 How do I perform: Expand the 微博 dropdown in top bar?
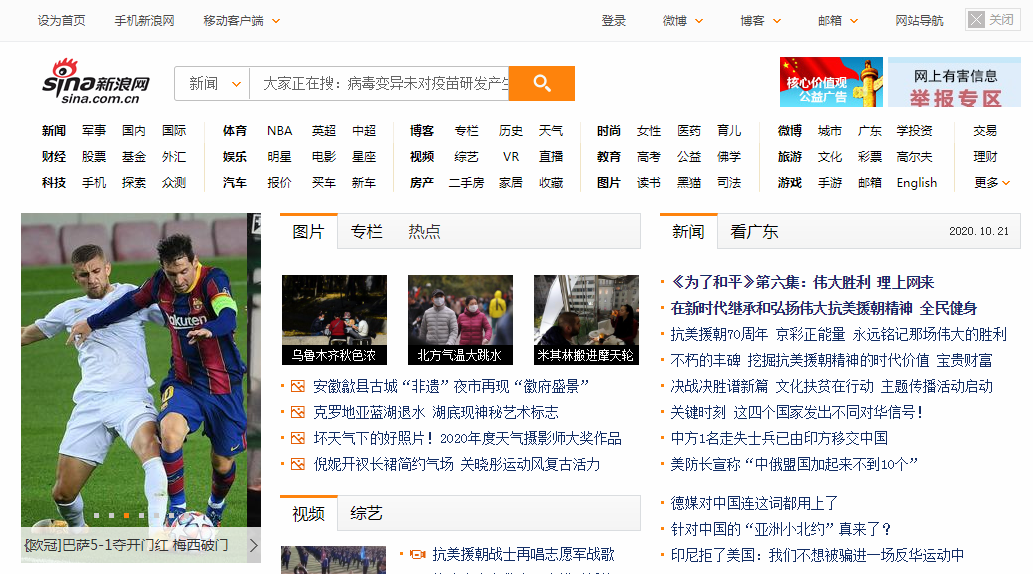(683, 21)
